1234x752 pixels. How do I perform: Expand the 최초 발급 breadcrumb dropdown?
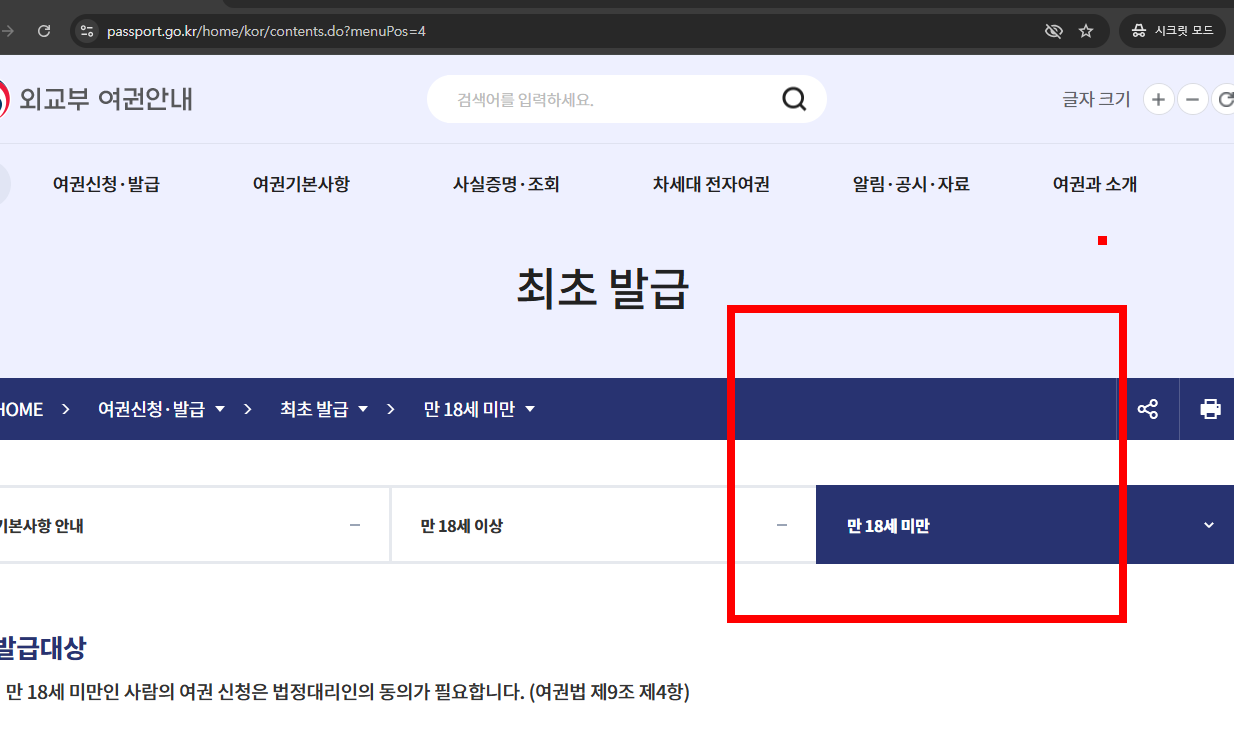pos(363,409)
